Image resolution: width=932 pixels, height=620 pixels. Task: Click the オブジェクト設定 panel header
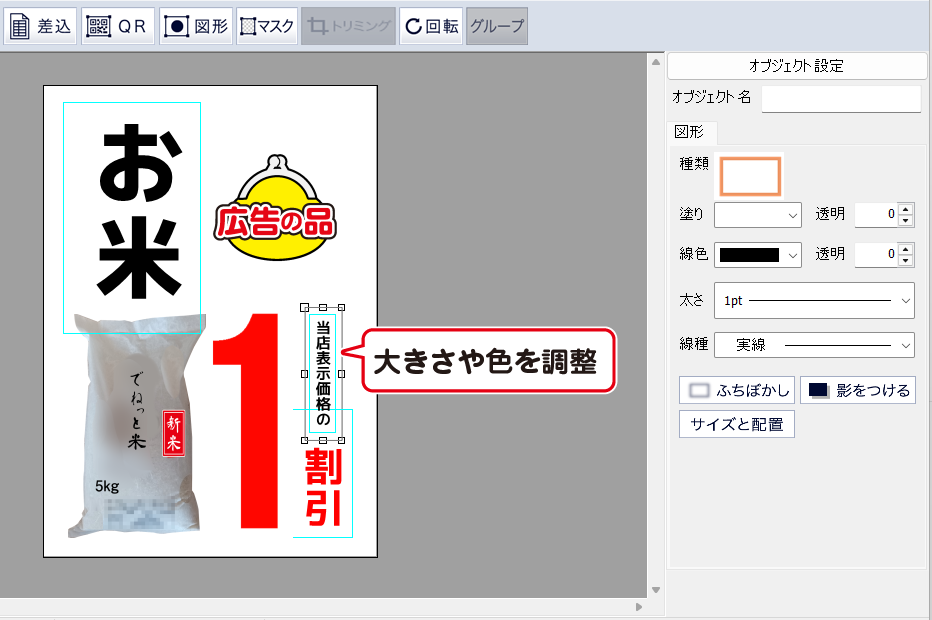click(796, 66)
